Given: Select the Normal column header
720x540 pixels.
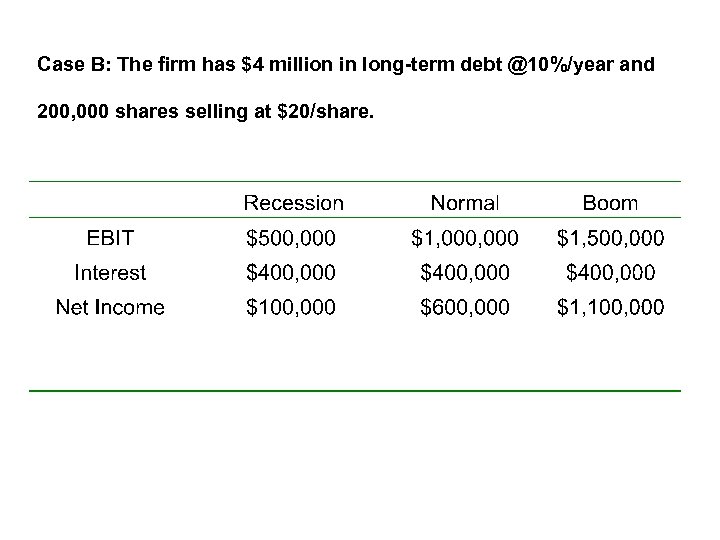Looking at the screenshot, I should pyautogui.click(x=464, y=203).
